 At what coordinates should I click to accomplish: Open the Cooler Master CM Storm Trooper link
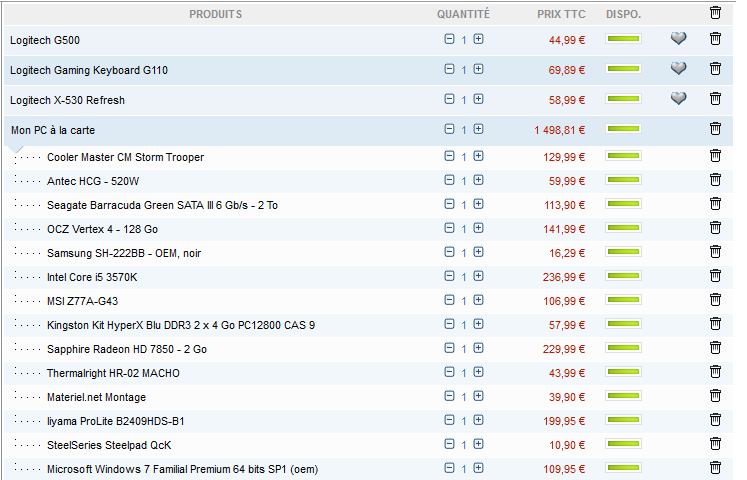(x=125, y=157)
